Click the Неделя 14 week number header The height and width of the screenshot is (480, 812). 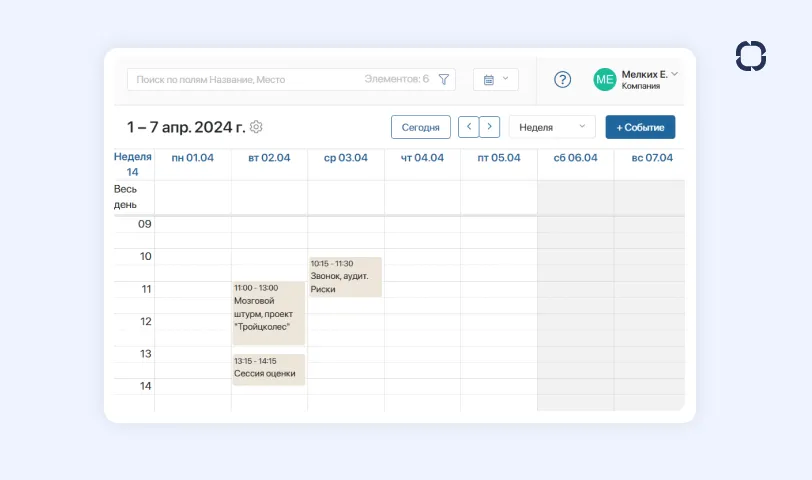133,164
